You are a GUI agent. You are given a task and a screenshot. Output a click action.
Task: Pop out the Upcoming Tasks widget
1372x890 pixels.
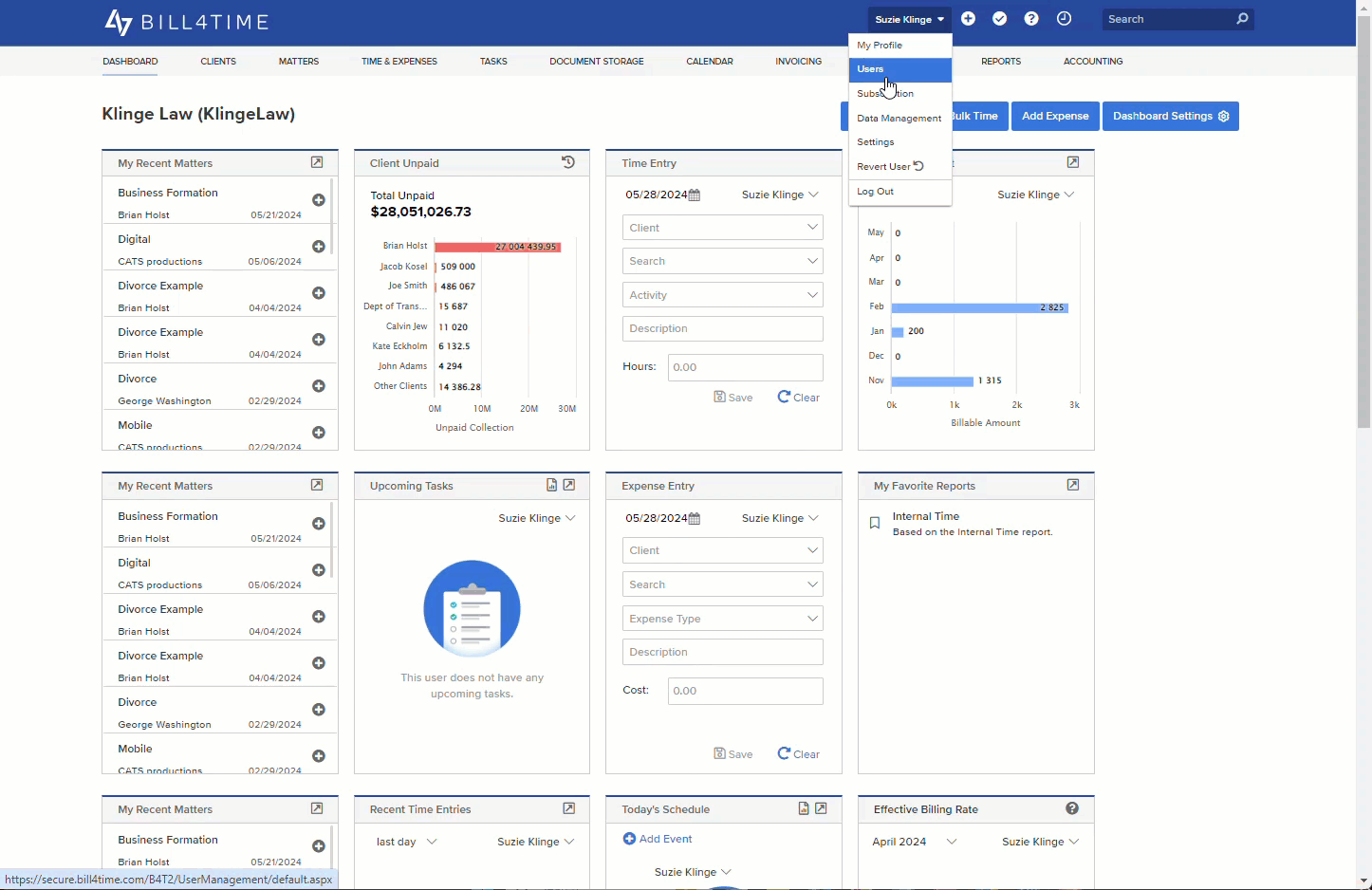569,485
